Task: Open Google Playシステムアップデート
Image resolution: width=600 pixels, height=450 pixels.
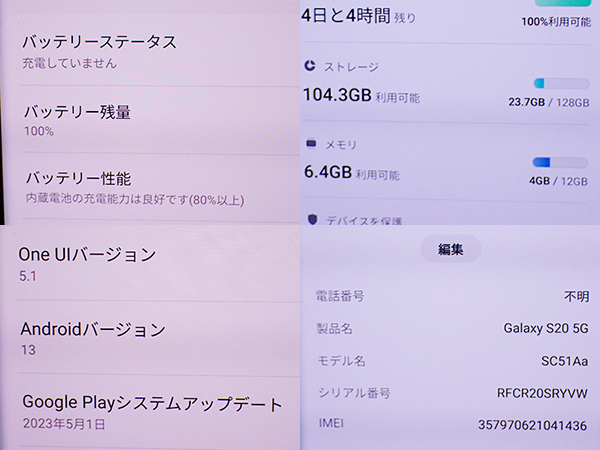Action: coord(150,412)
